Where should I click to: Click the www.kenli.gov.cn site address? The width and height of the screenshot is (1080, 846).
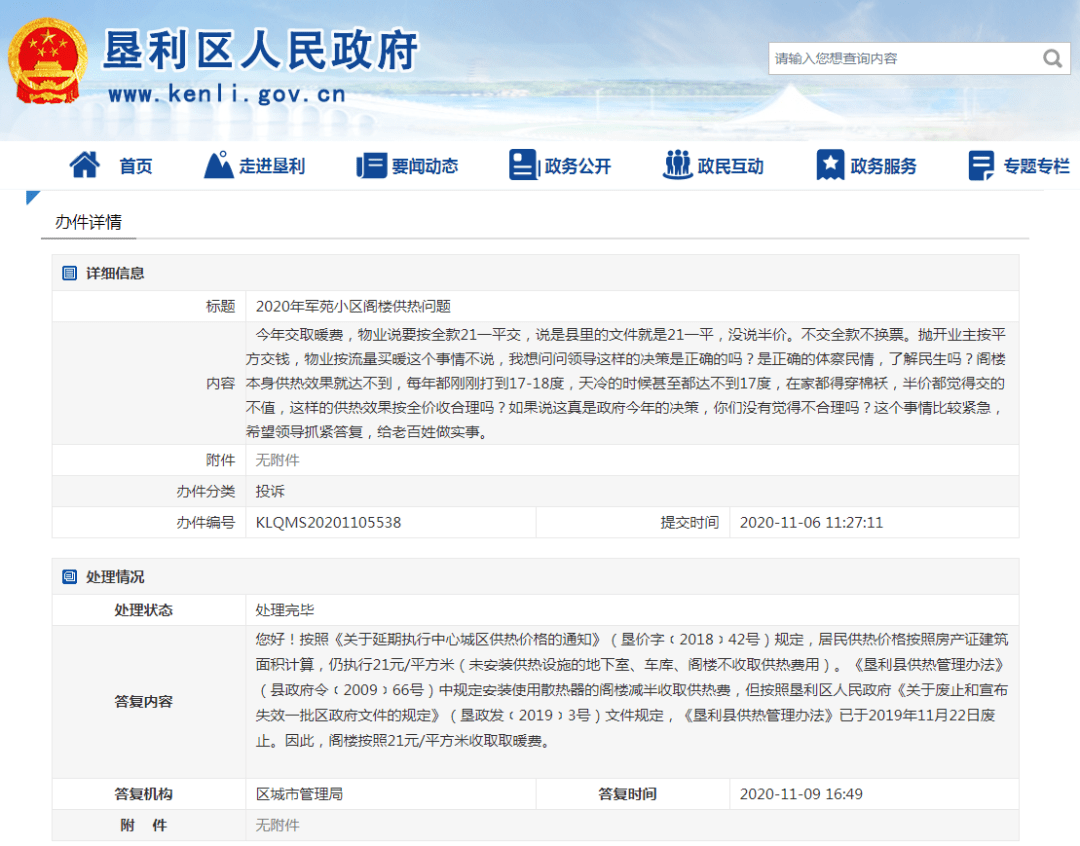[226, 95]
